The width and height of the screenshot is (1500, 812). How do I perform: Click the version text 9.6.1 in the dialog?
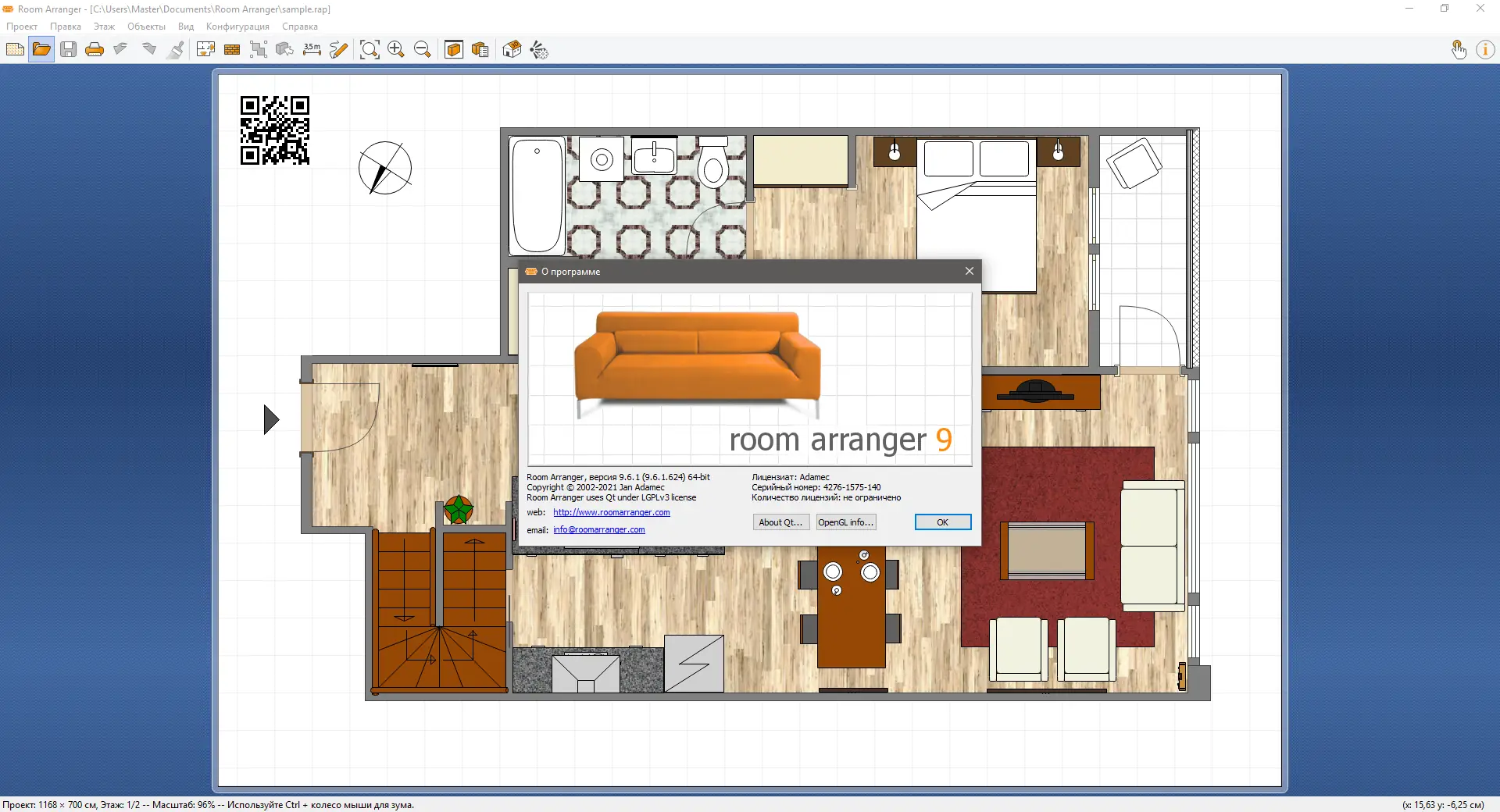click(618, 477)
